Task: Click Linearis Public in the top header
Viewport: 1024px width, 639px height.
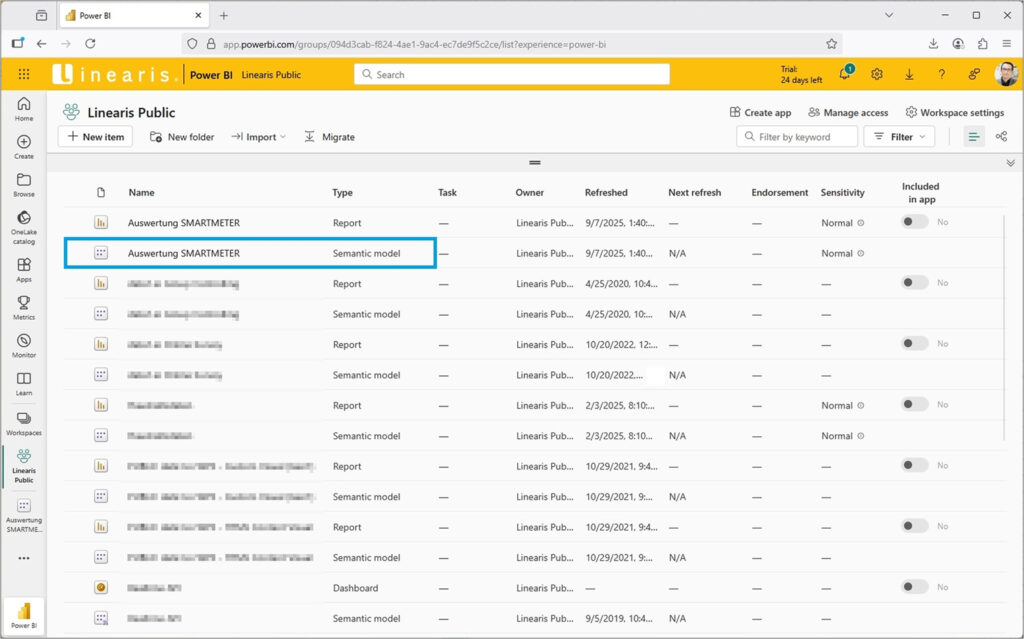Action: tap(271, 74)
